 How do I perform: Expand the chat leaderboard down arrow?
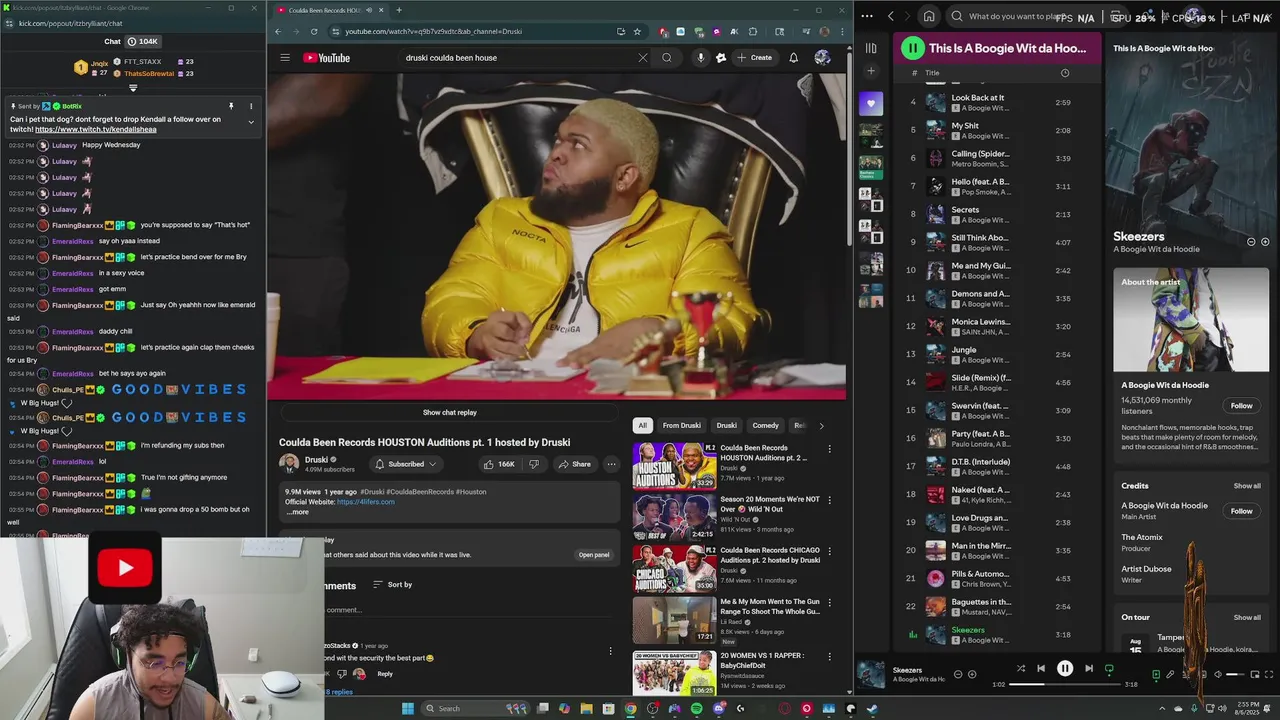[133, 88]
